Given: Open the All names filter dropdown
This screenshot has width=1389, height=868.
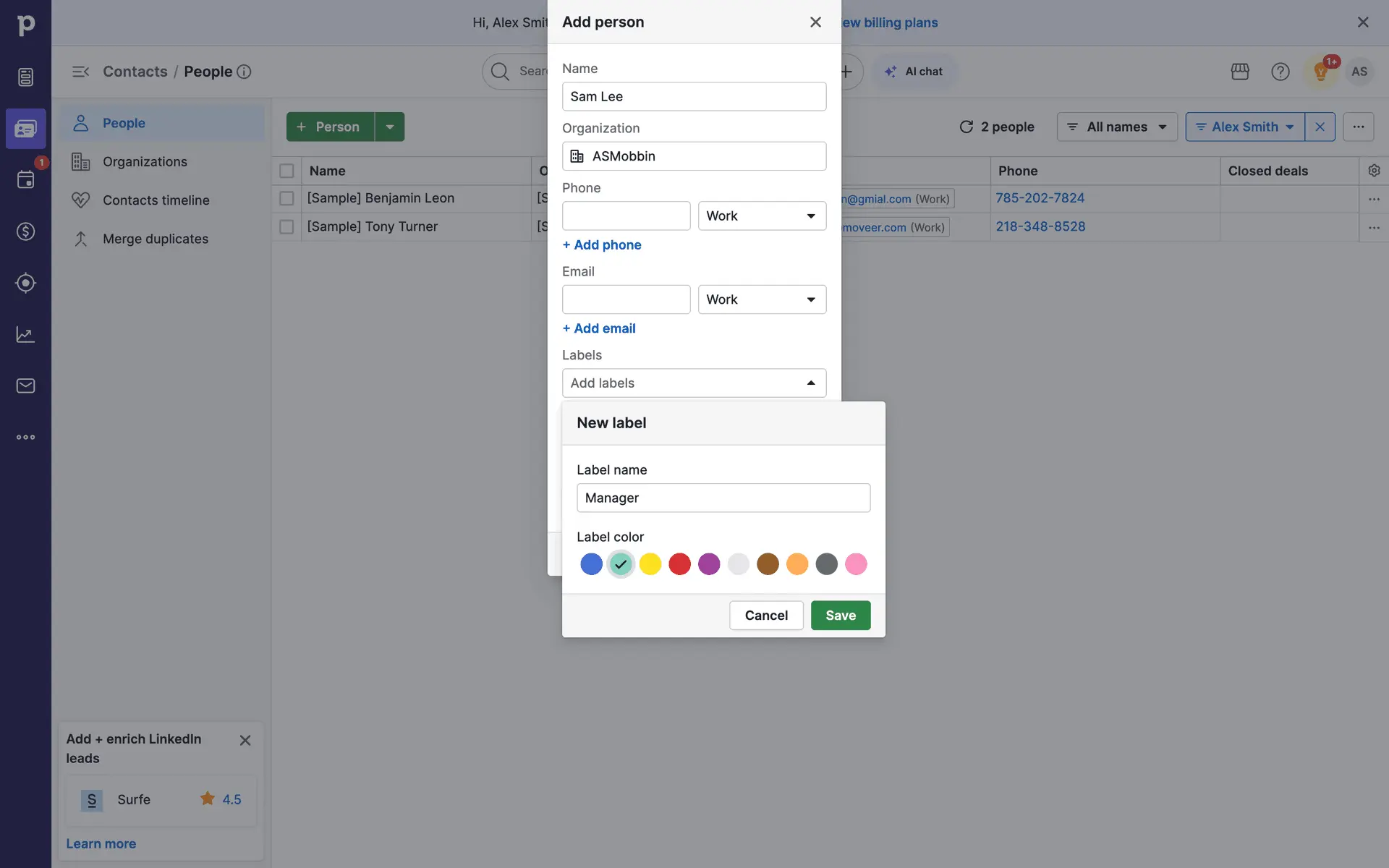Looking at the screenshot, I should (1116, 127).
